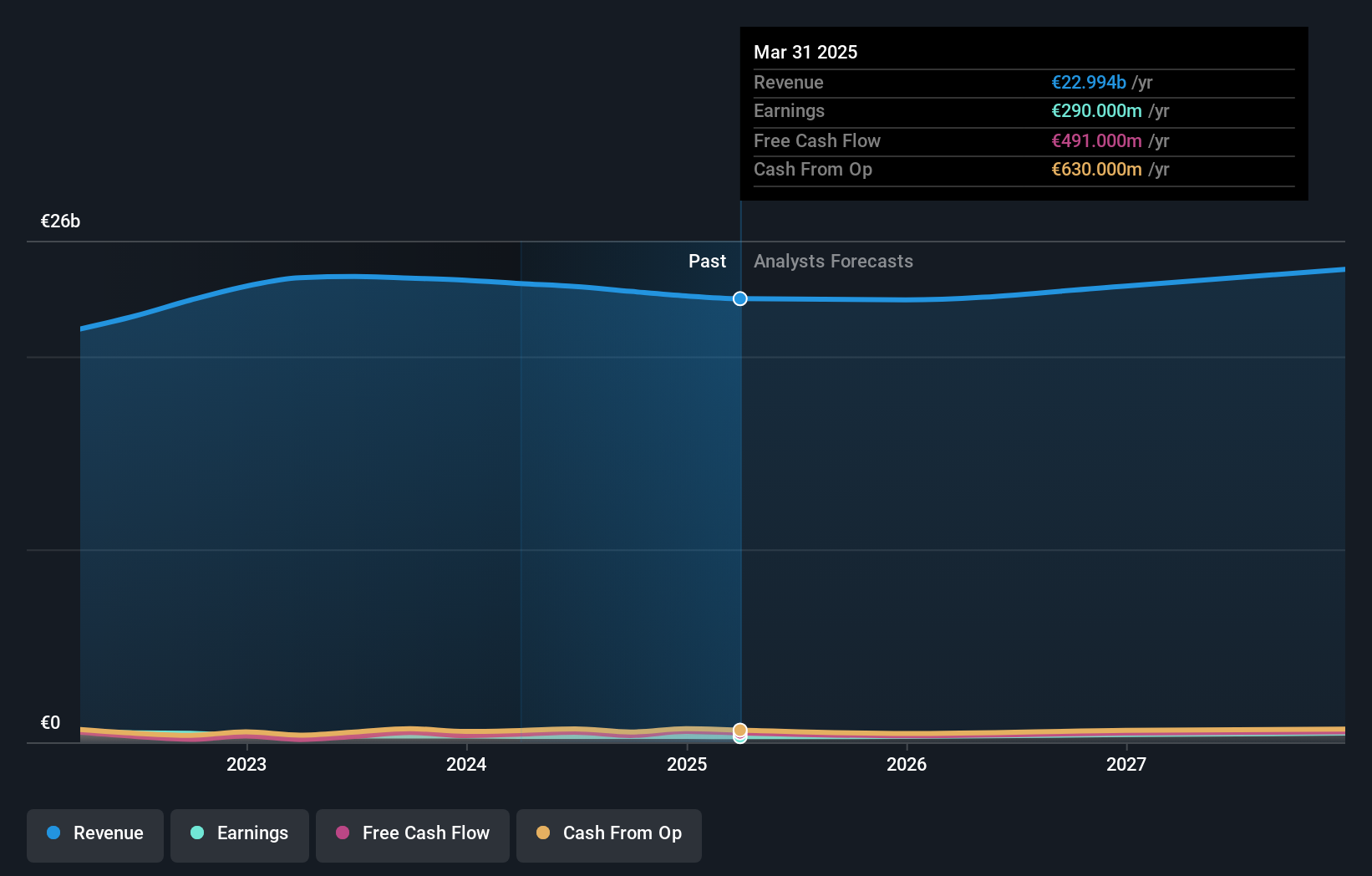This screenshot has width=1372, height=876.
Task: Click the 2024 x-axis label
Action: (466, 764)
